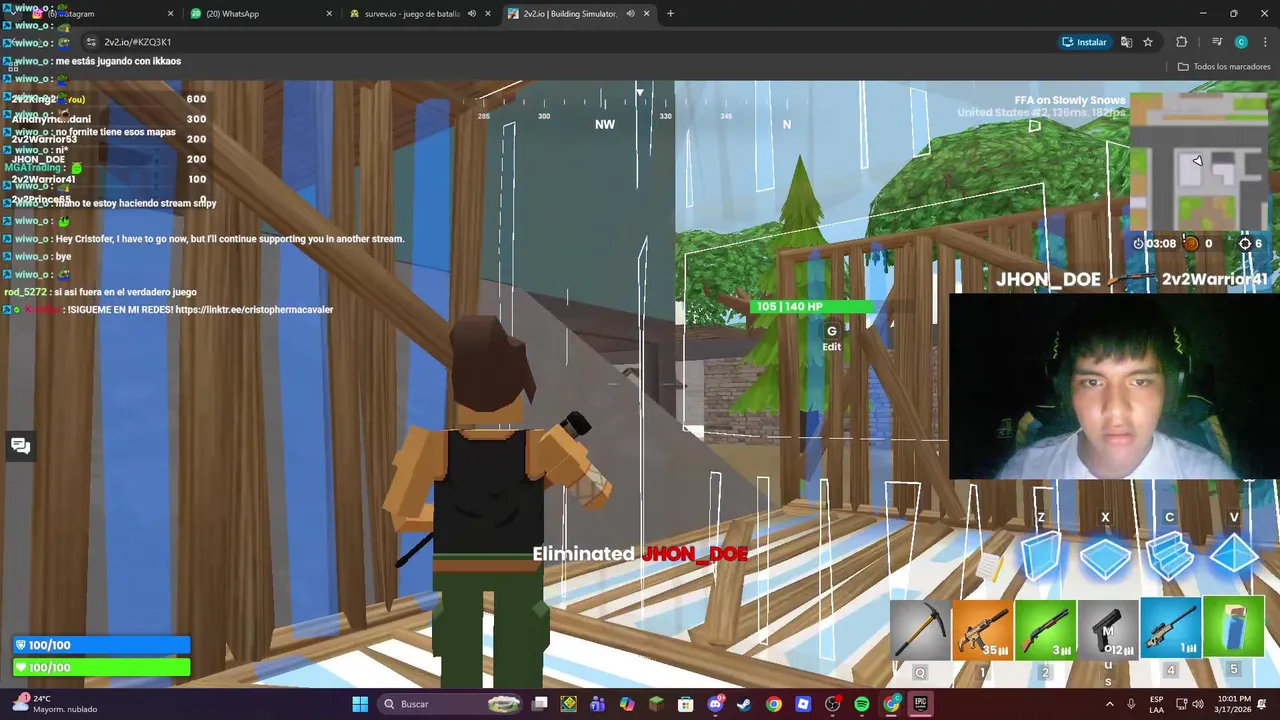
Task: Open Steam from the taskbar
Action: pos(744,704)
